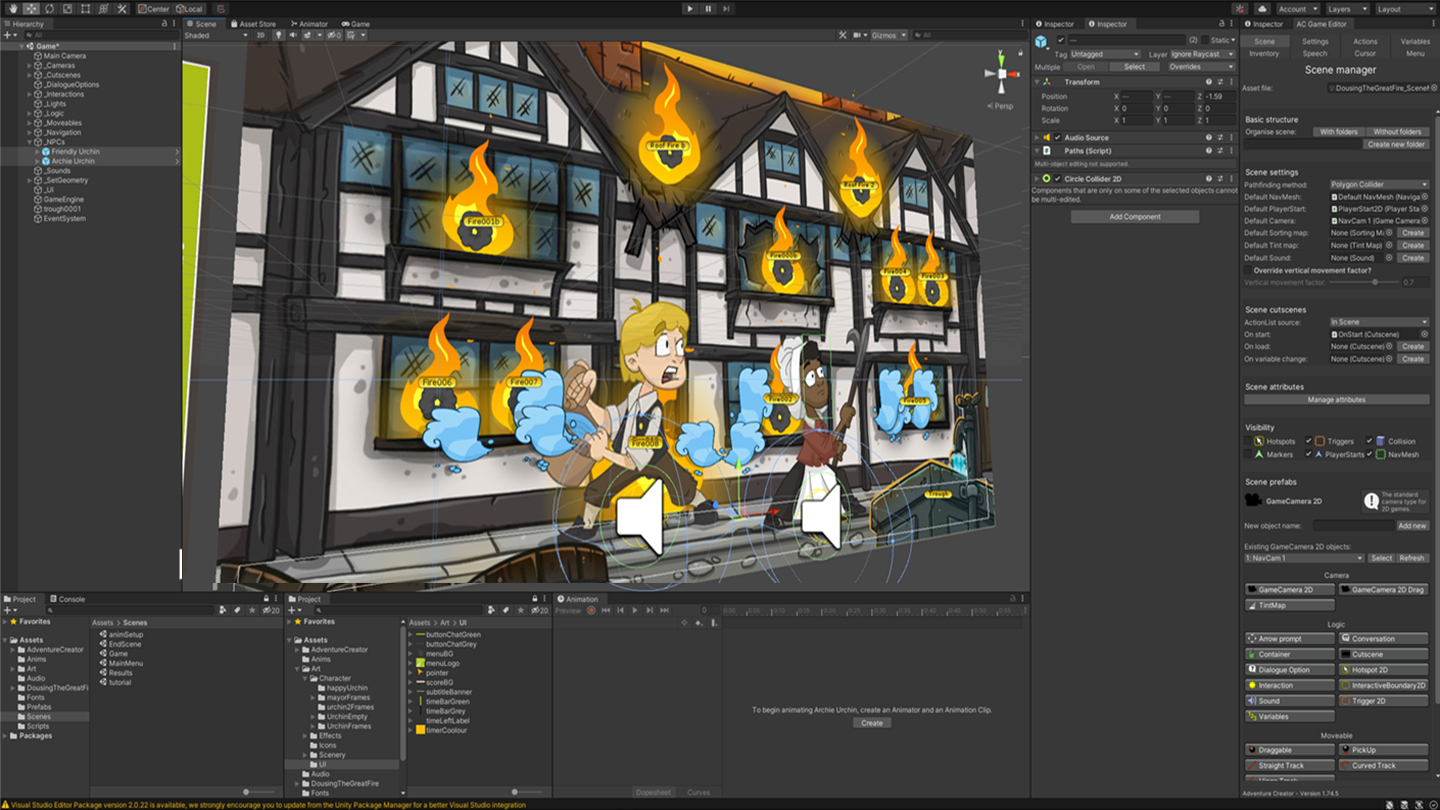Open the Variables tab in AC Game Editor
Screen dimensions: 1440x810
pyautogui.click(x=1415, y=42)
